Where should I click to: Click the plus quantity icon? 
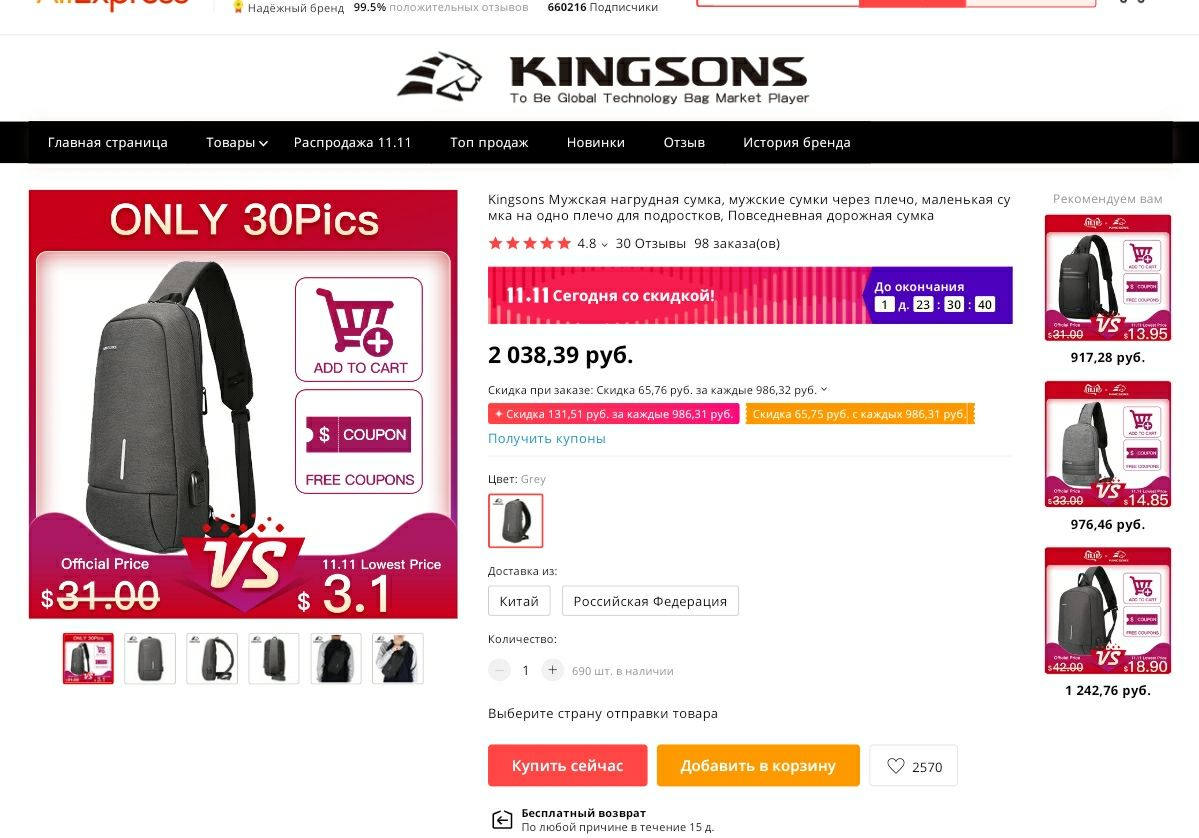[x=552, y=670]
